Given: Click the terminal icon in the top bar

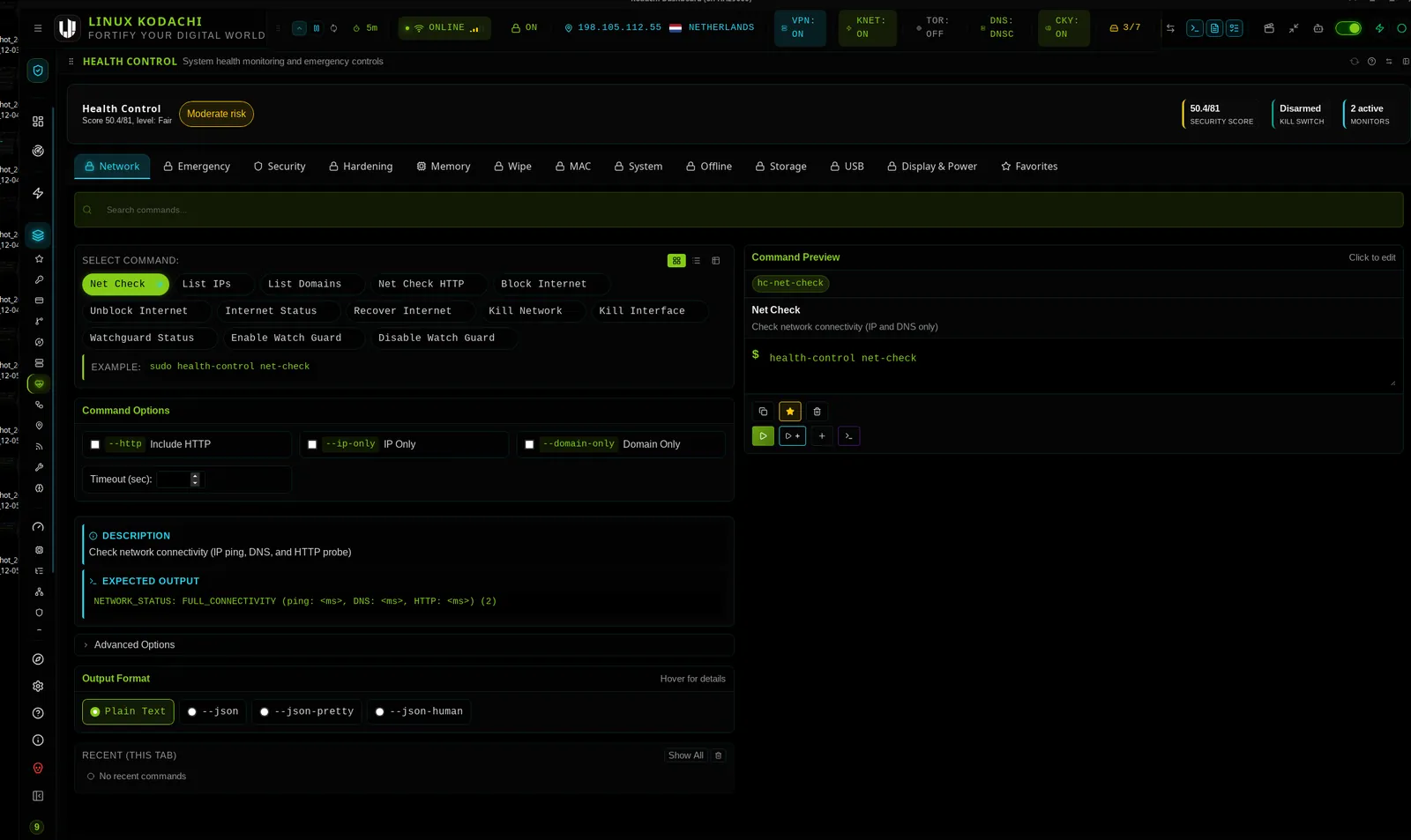Looking at the screenshot, I should click(1195, 28).
